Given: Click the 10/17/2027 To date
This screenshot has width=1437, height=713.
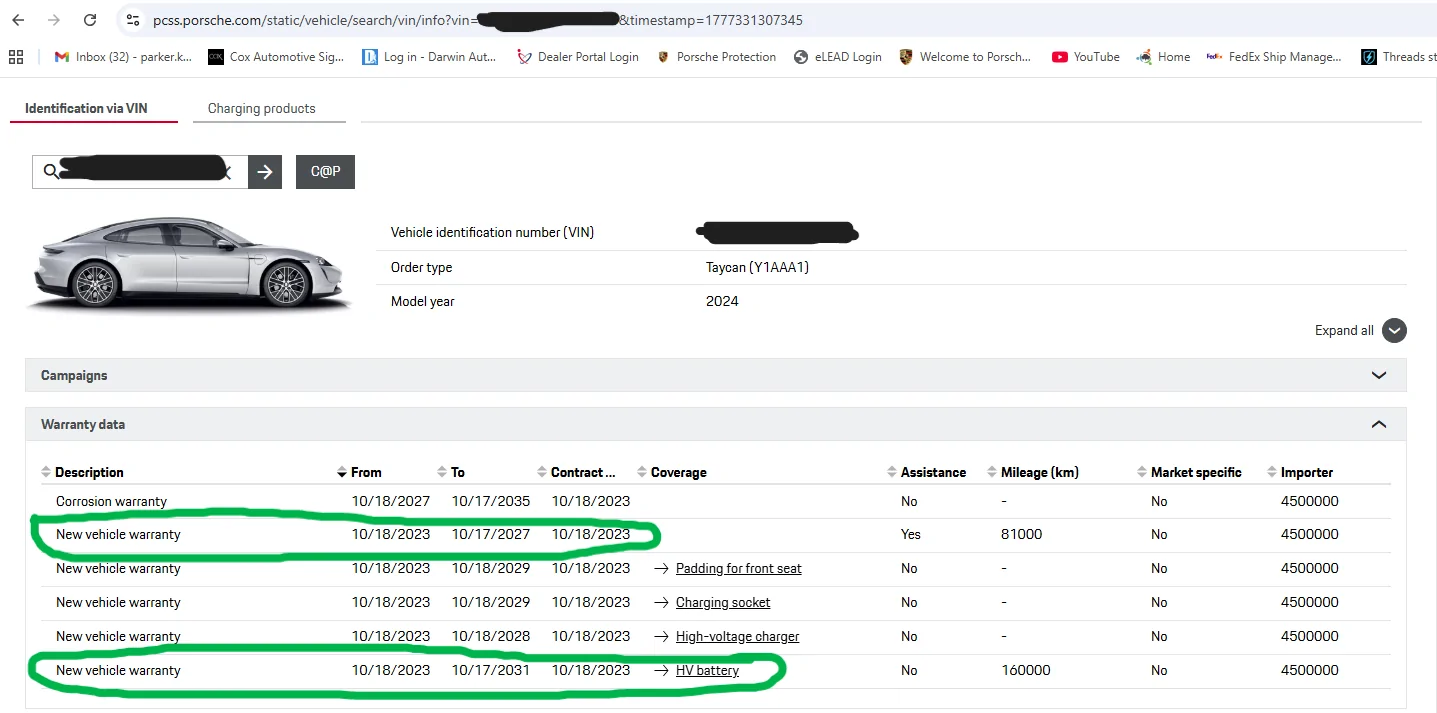Looking at the screenshot, I should coord(491,535).
